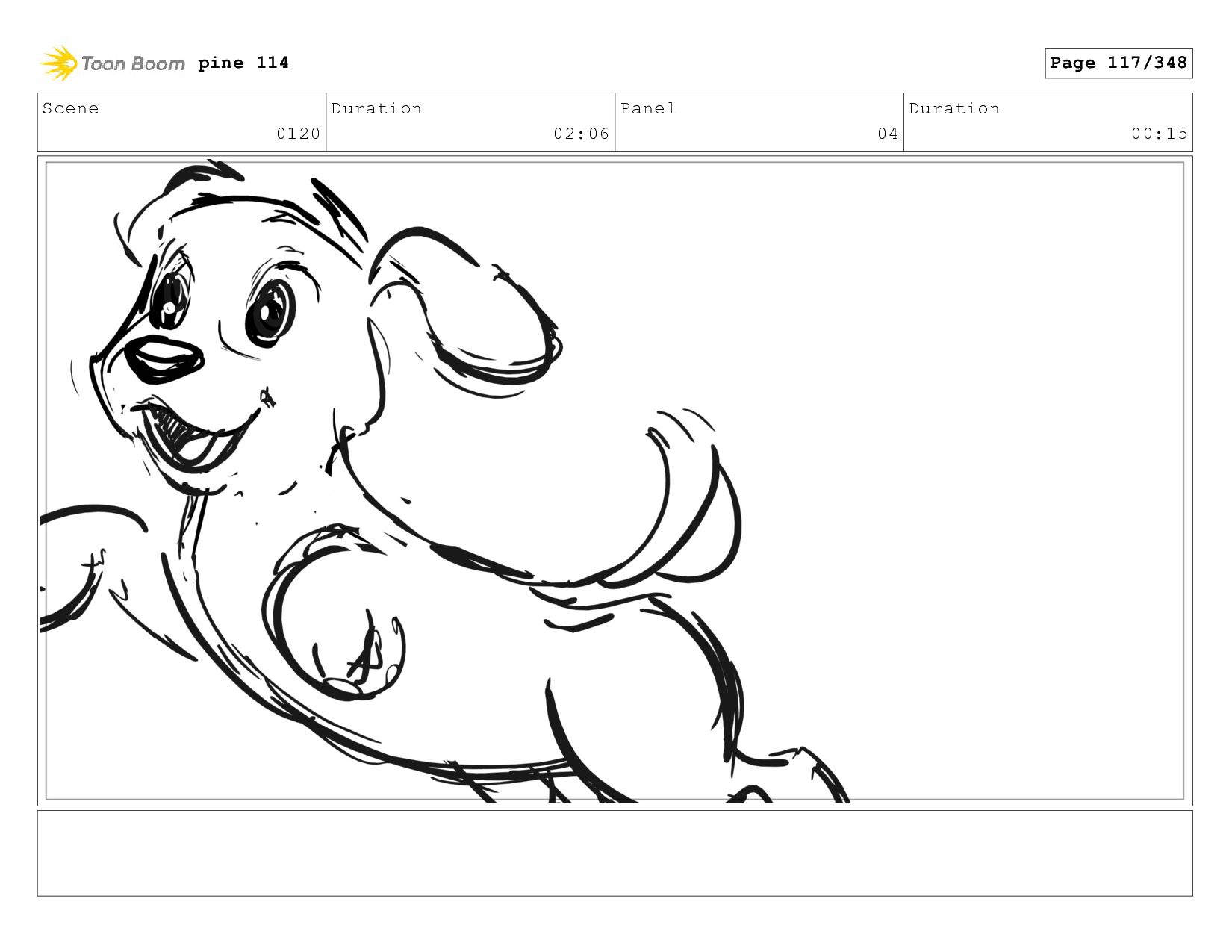Image resolution: width=1232 pixels, height=952 pixels.
Task: Click the empty notes box below panel
Action: (615, 853)
